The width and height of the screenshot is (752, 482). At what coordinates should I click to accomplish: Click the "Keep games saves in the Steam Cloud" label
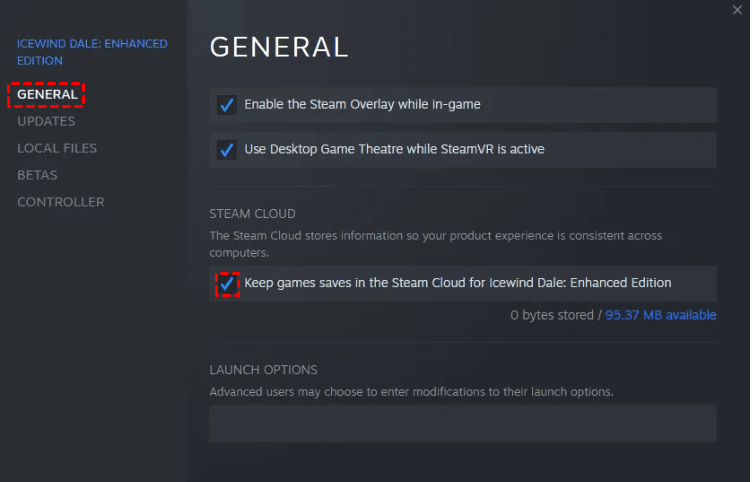tap(458, 283)
